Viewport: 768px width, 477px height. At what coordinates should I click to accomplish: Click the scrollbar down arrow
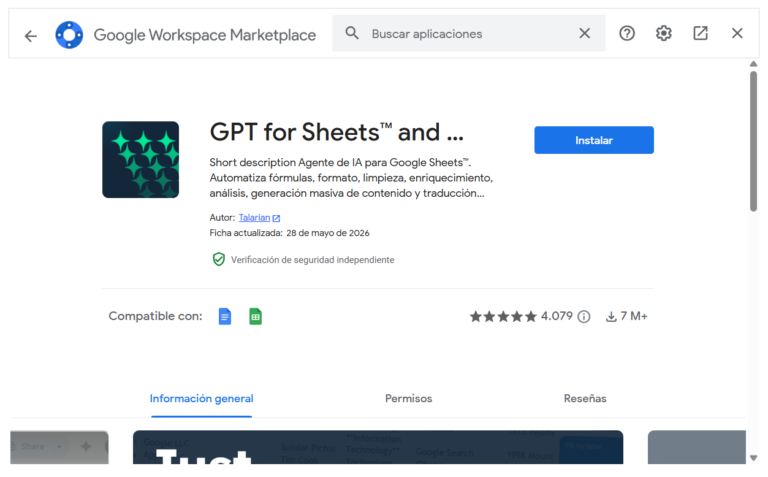753,458
